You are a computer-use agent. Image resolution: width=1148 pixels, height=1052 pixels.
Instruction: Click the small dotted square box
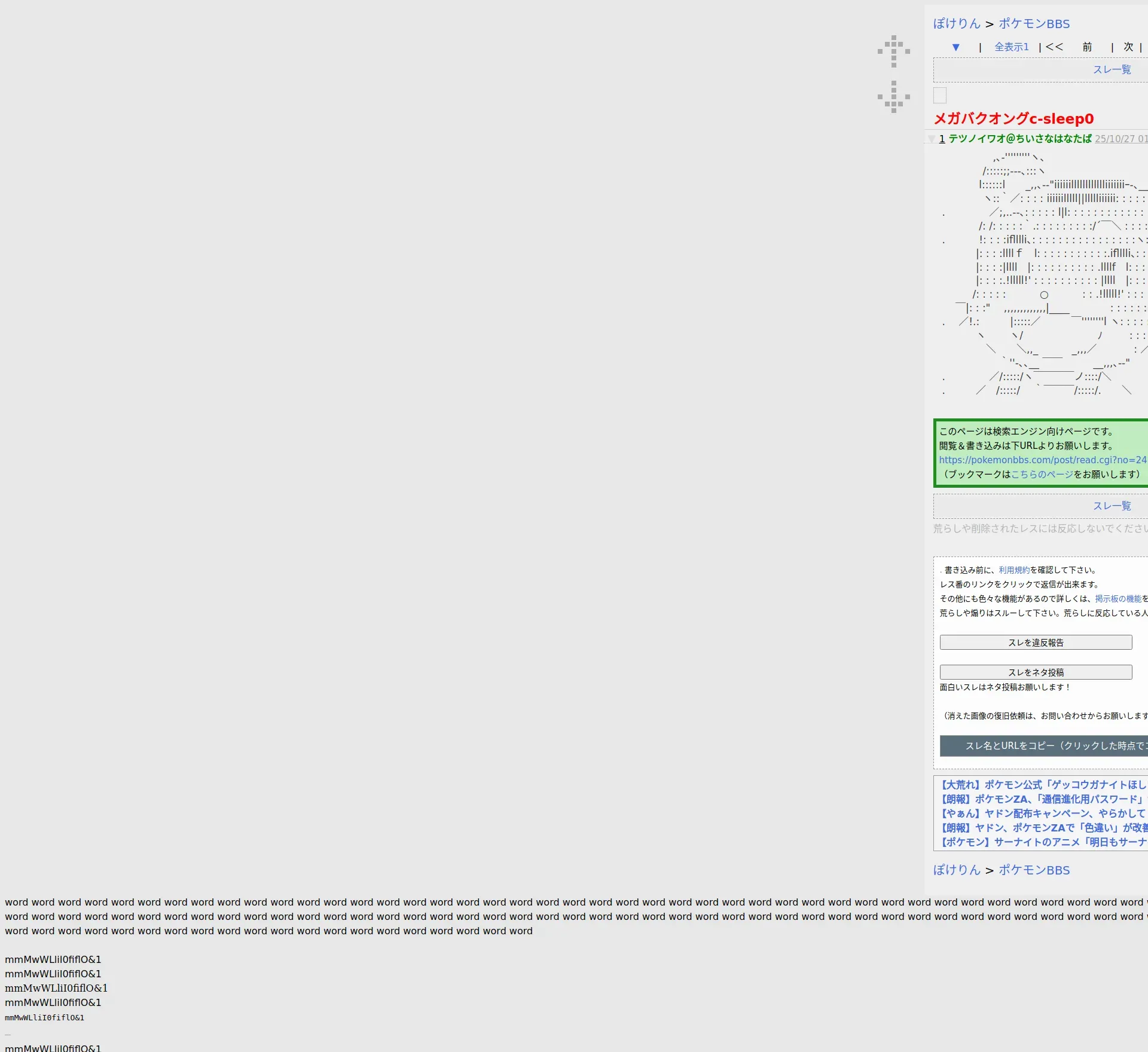940,95
